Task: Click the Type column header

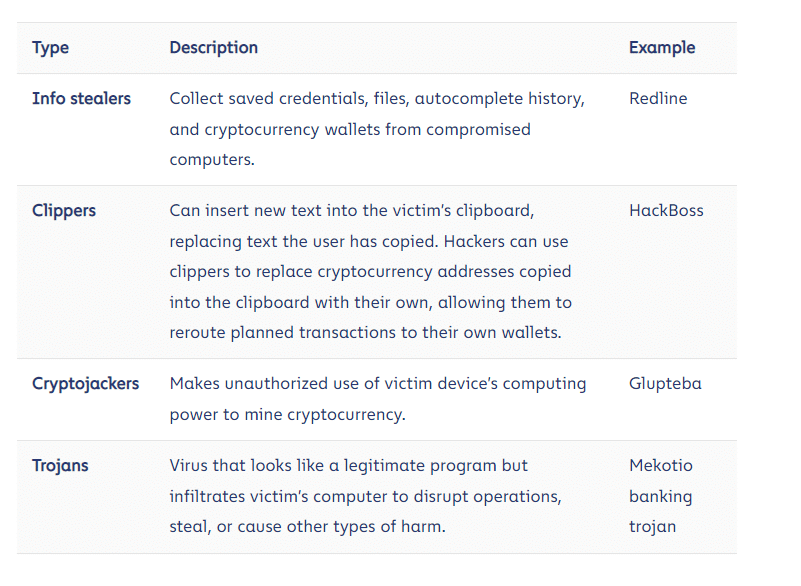Action: pos(50,48)
